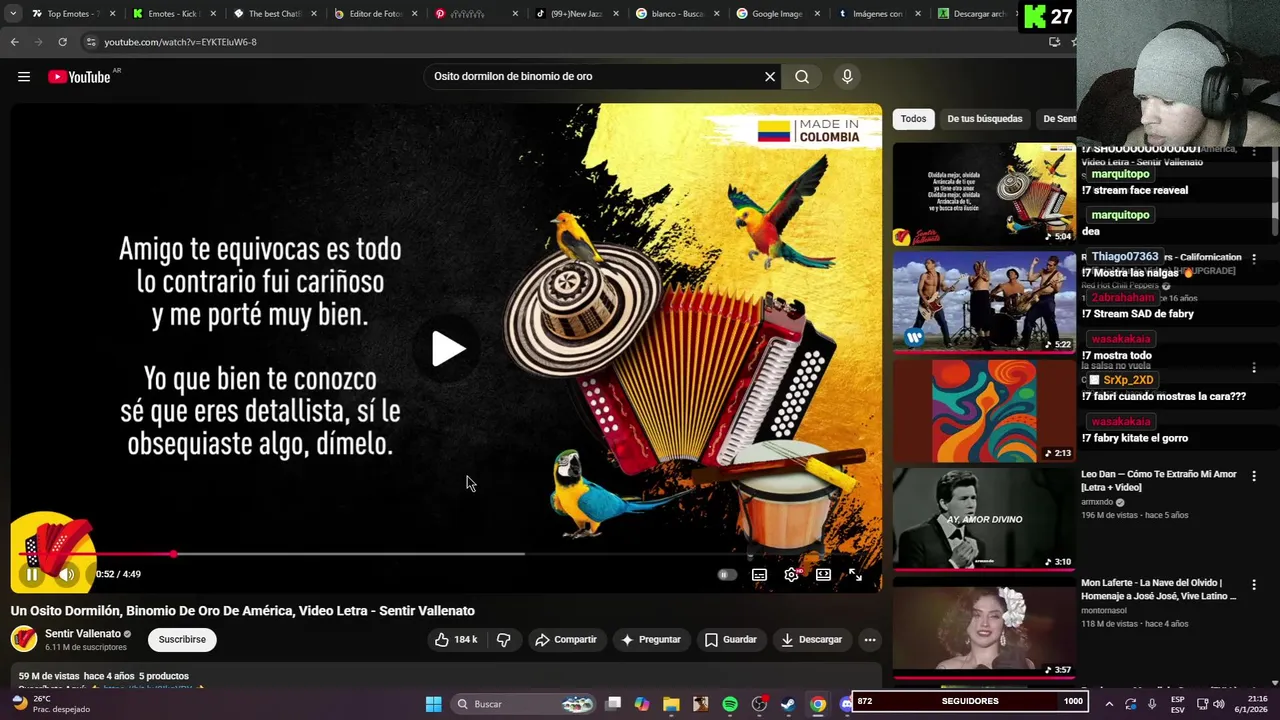Click Descargar download button
The width and height of the screenshot is (1280, 720).
pyautogui.click(x=811, y=639)
